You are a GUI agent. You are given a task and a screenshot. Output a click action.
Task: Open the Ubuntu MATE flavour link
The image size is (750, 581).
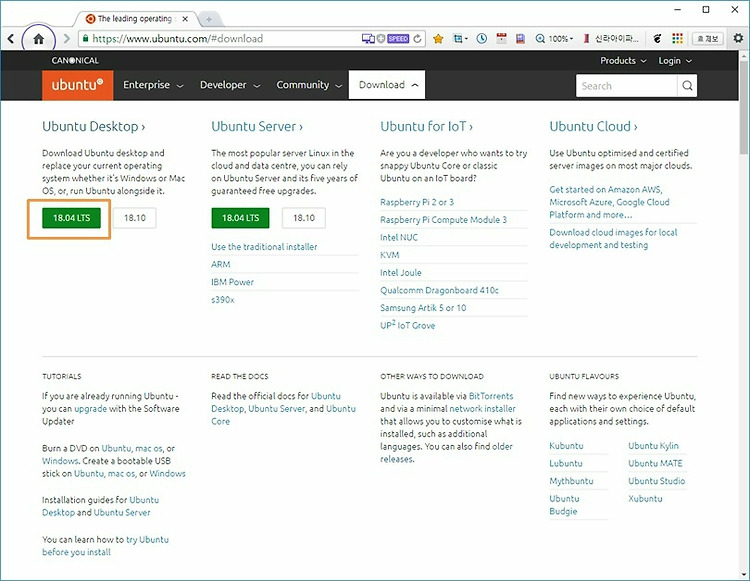655,464
